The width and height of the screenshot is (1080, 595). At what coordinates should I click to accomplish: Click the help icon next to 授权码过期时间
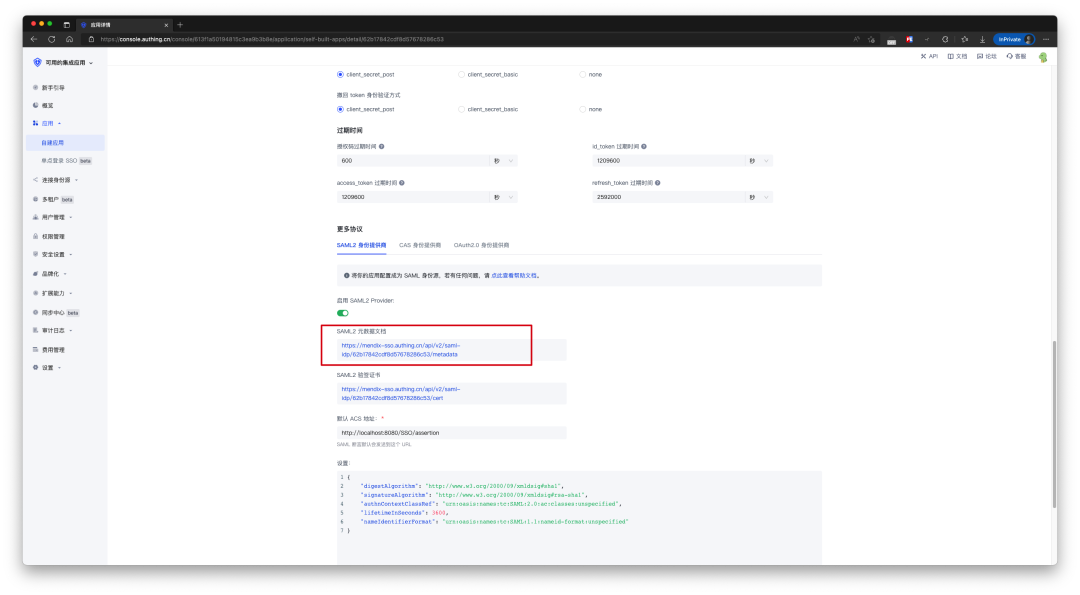(382, 147)
